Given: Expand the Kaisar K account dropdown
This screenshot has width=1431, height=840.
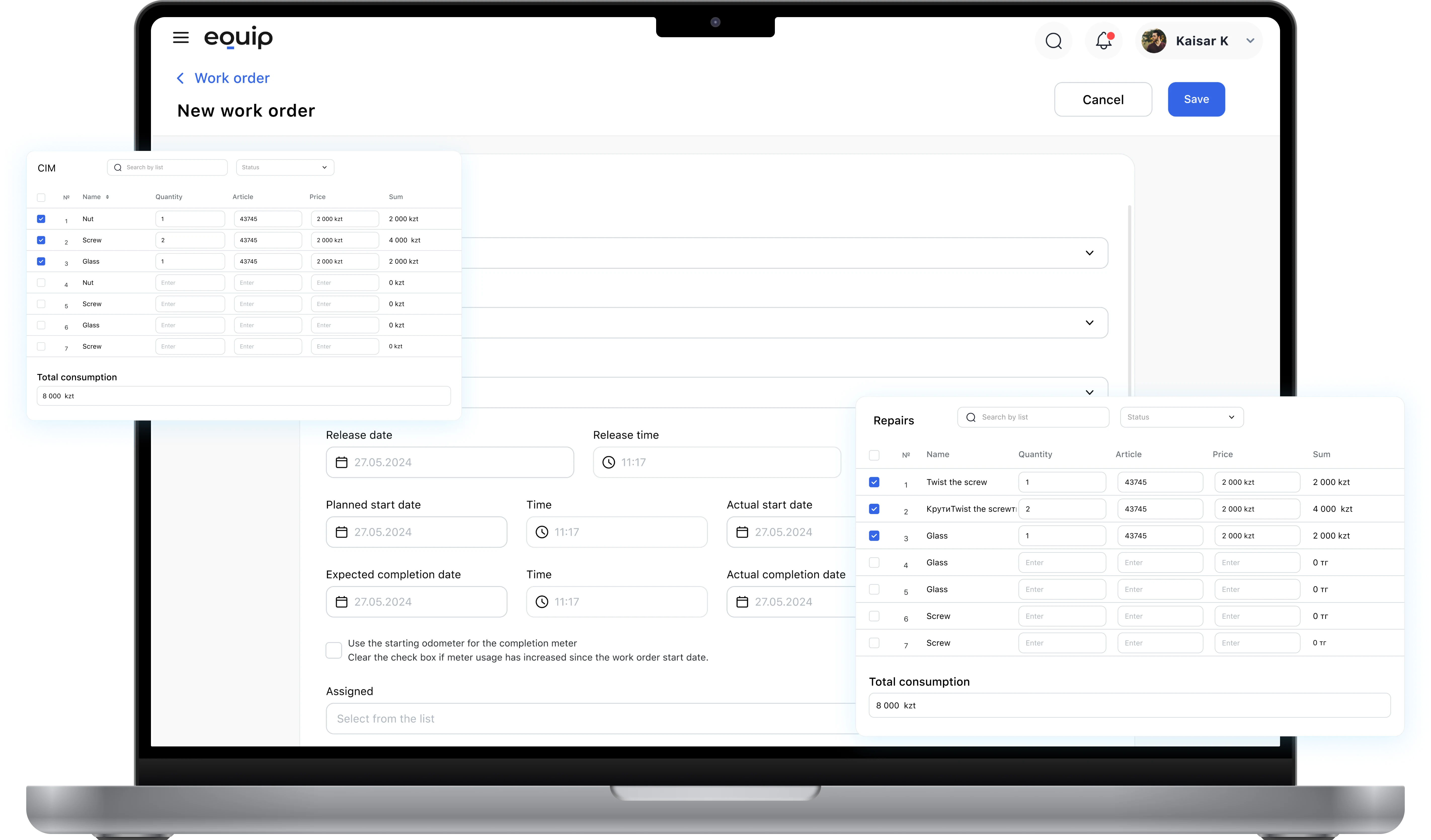Looking at the screenshot, I should (1250, 41).
